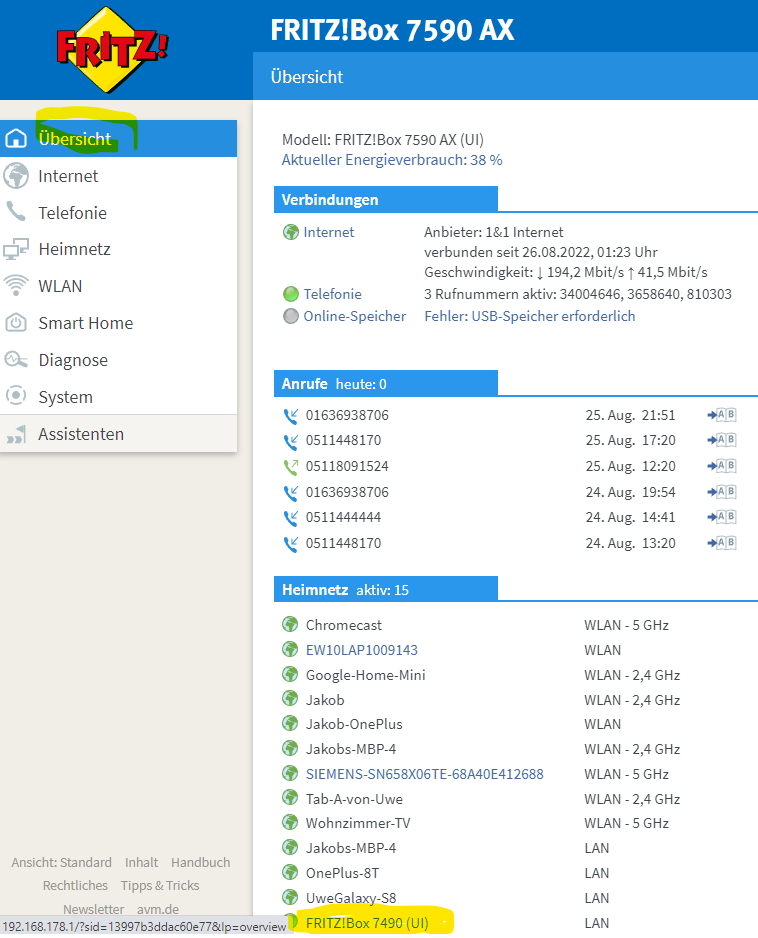Click the Verbindungen section header
Screen dimensions: 758x938
[329, 200]
